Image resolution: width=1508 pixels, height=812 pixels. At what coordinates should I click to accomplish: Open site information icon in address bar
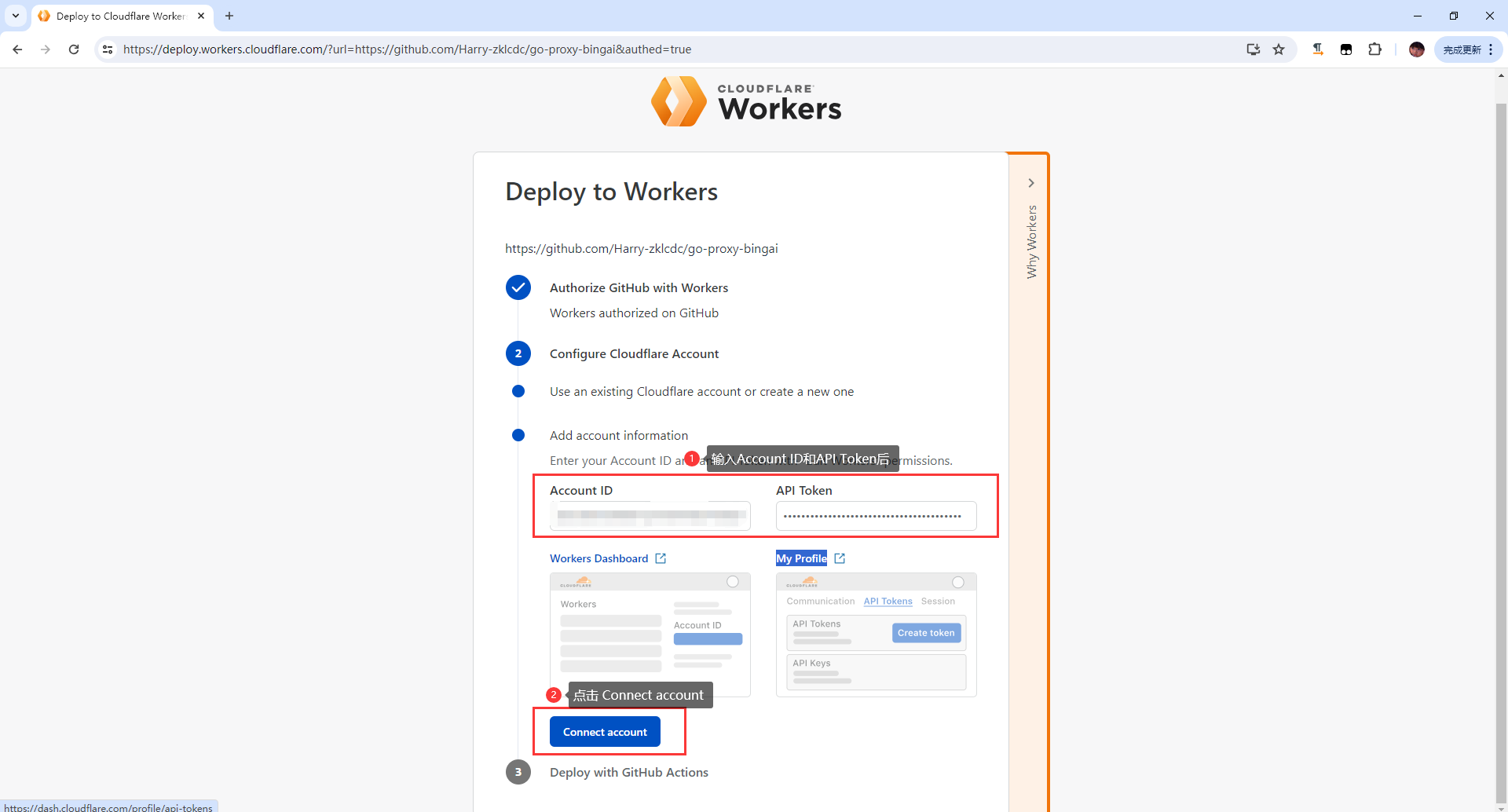tap(108, 49)
